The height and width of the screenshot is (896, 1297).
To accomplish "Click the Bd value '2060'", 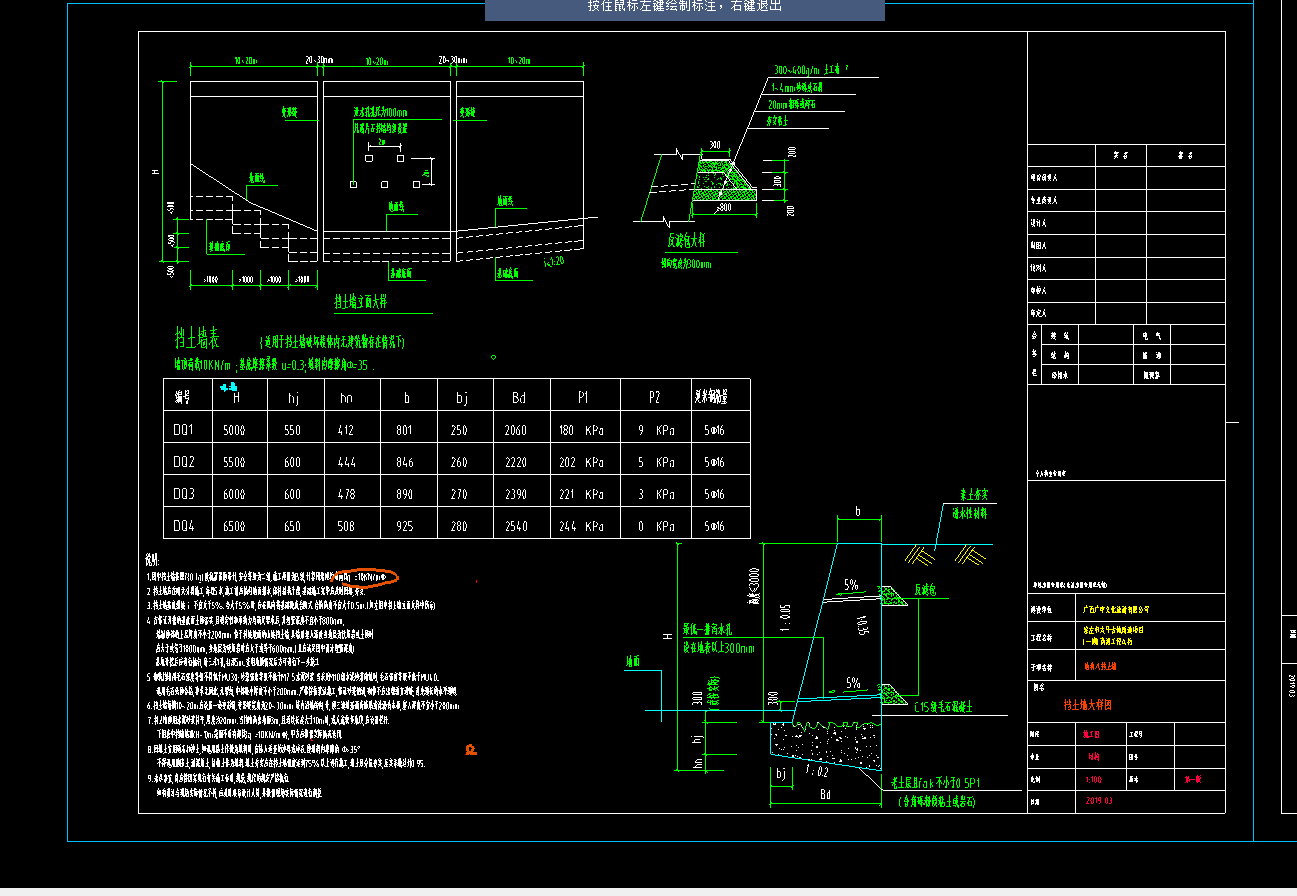I will tap(518, 431).
